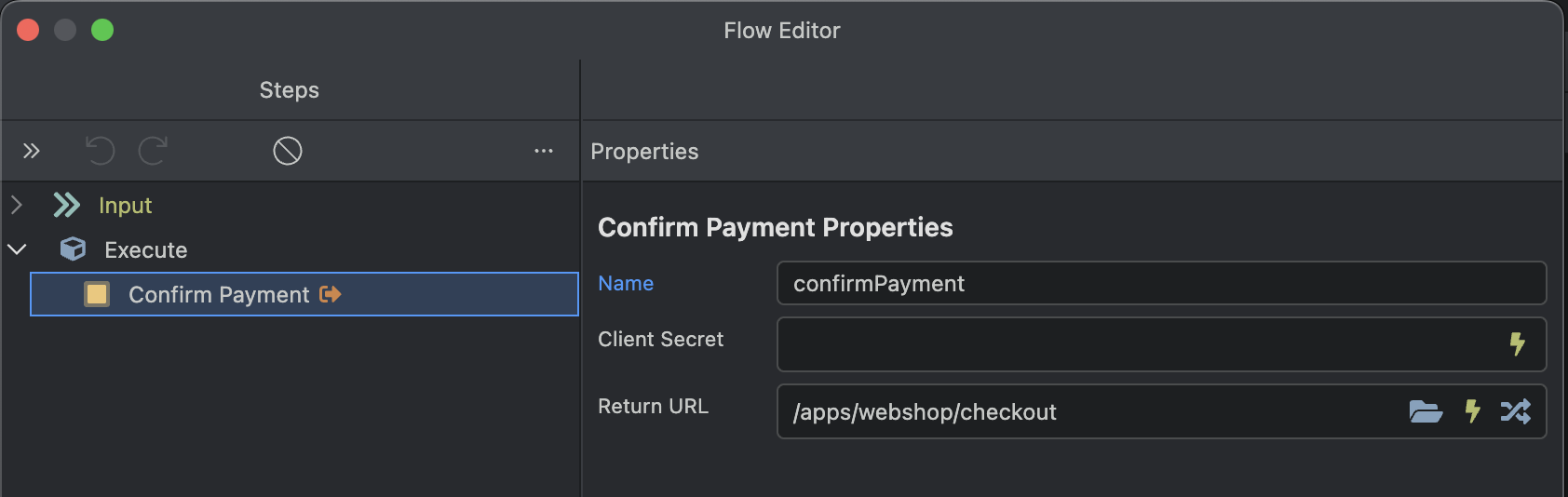The height and width of the screenshot is (497, 1568).
Task: Click the orange exit arrow beside Confirm Payment
Action: [330, 294]
